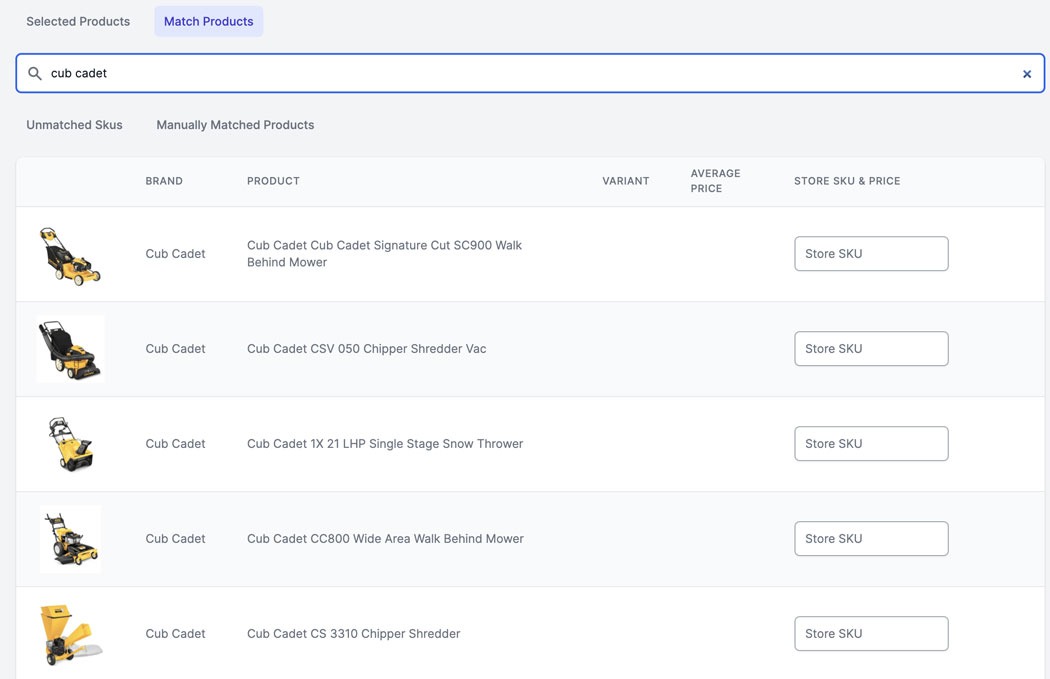Click the Brand column header
This screenshot has height=679, width=1050.
[x=164, y=181]
